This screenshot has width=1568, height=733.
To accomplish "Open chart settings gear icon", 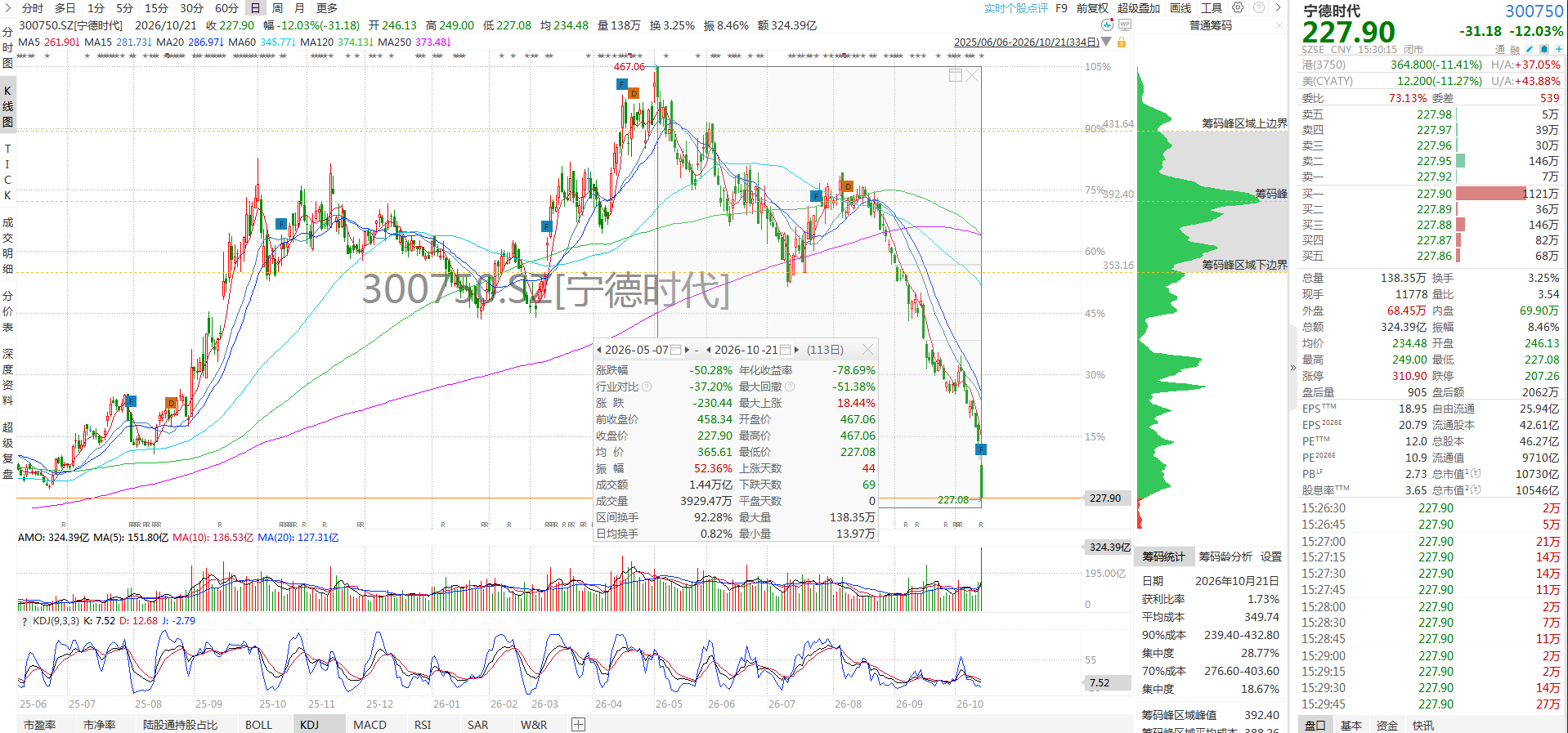I will [1238, 7].
